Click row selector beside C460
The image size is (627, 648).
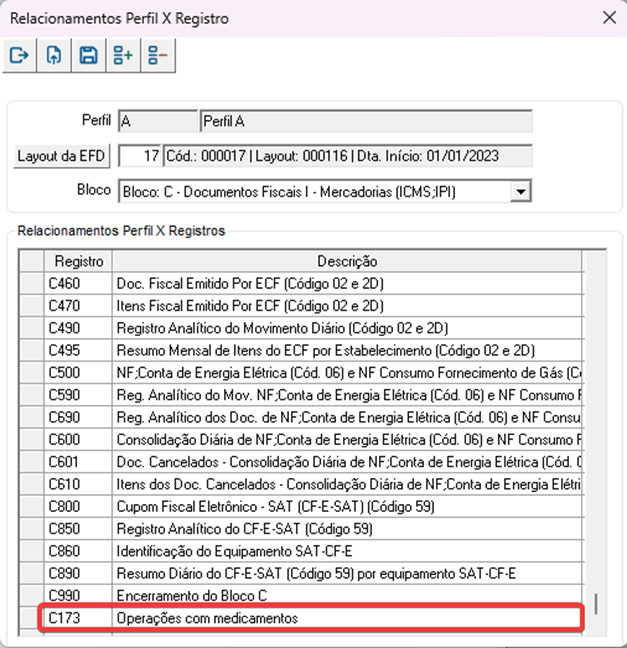click(32, 284)
